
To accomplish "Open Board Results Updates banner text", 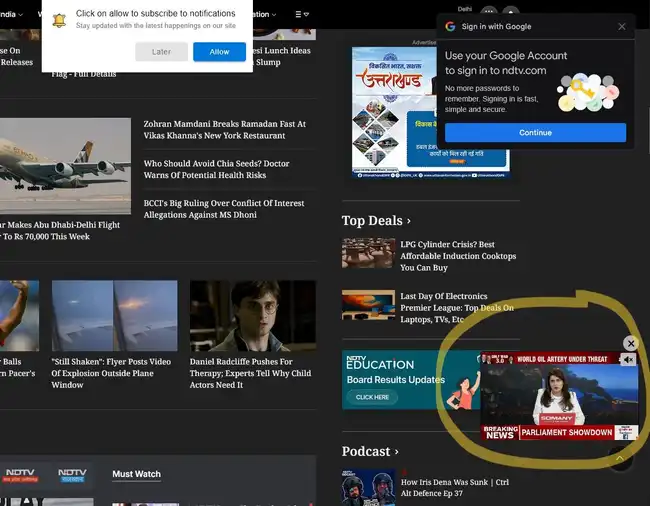I will tap(395, 380).
